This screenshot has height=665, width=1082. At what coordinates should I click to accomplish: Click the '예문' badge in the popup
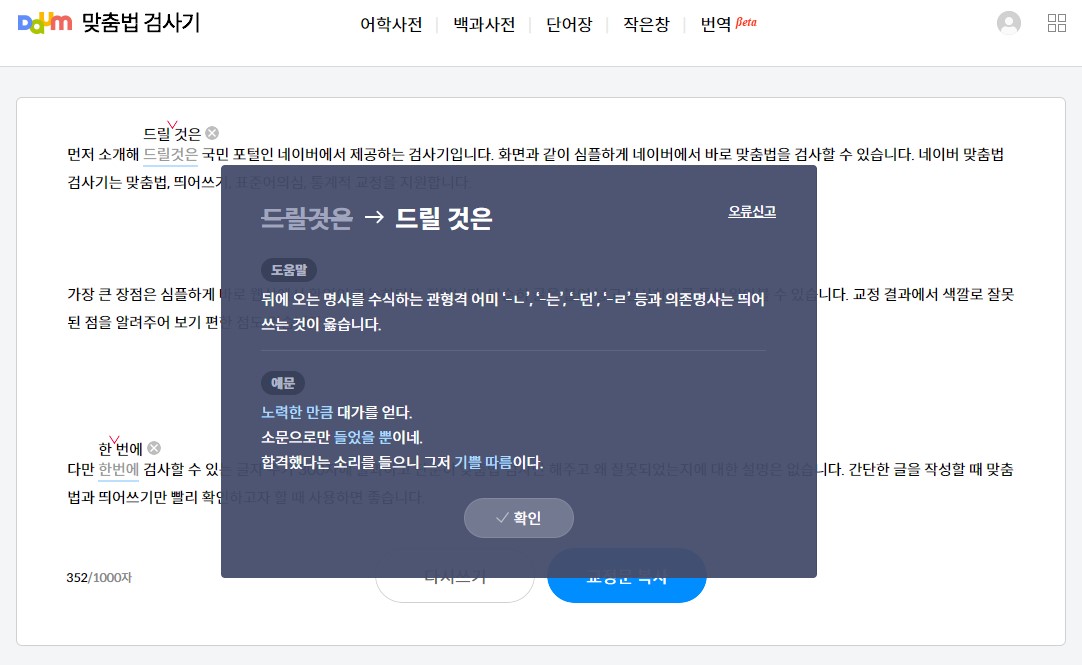point(281,383)
